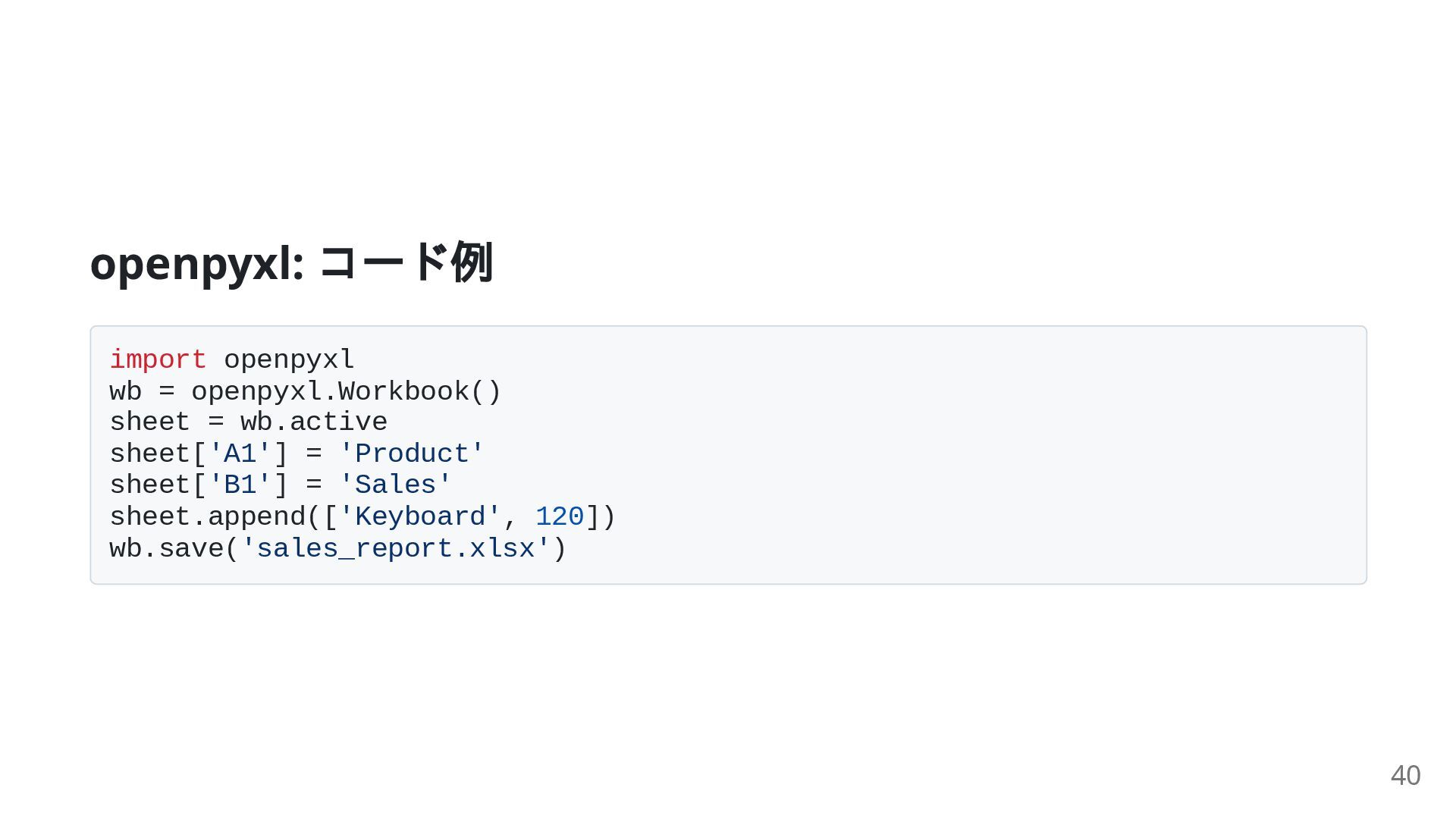The width and height of the screenshot is (1456, 819).
Task: Click the "sheet" variable on the third code line
Action: pos(149,422)
